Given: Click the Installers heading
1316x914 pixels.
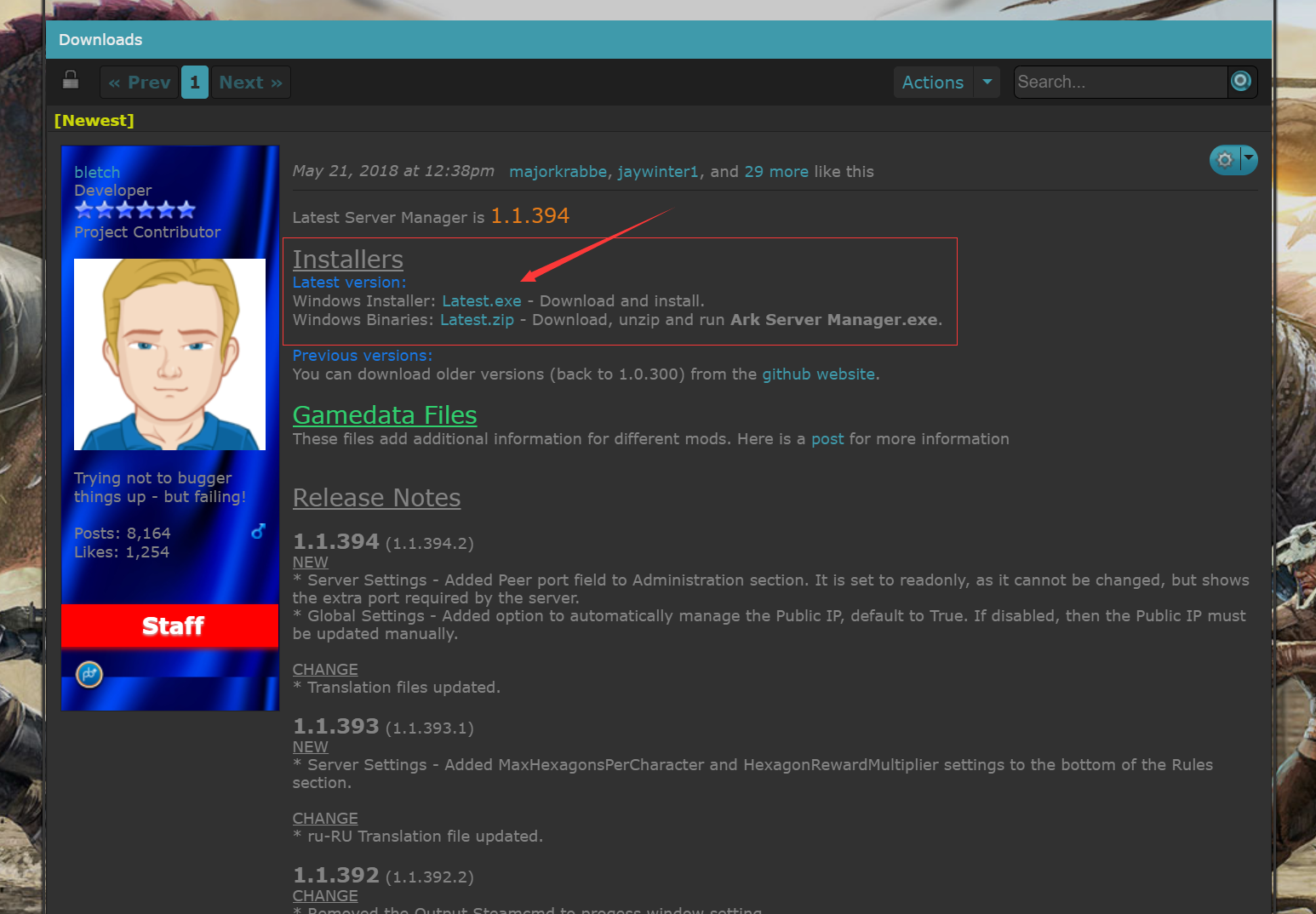Looking at the screenshot, I should tap(348, 259).
